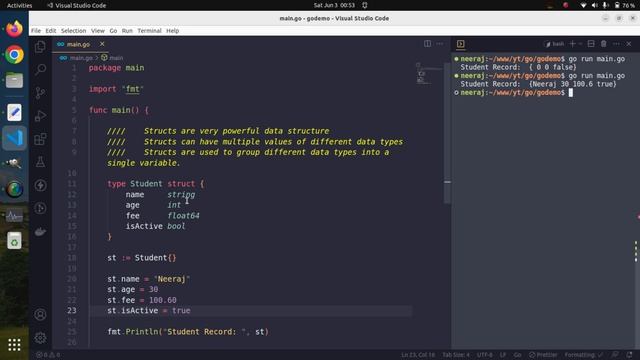Select the Terminal panel icon tab

click(460, 44)
